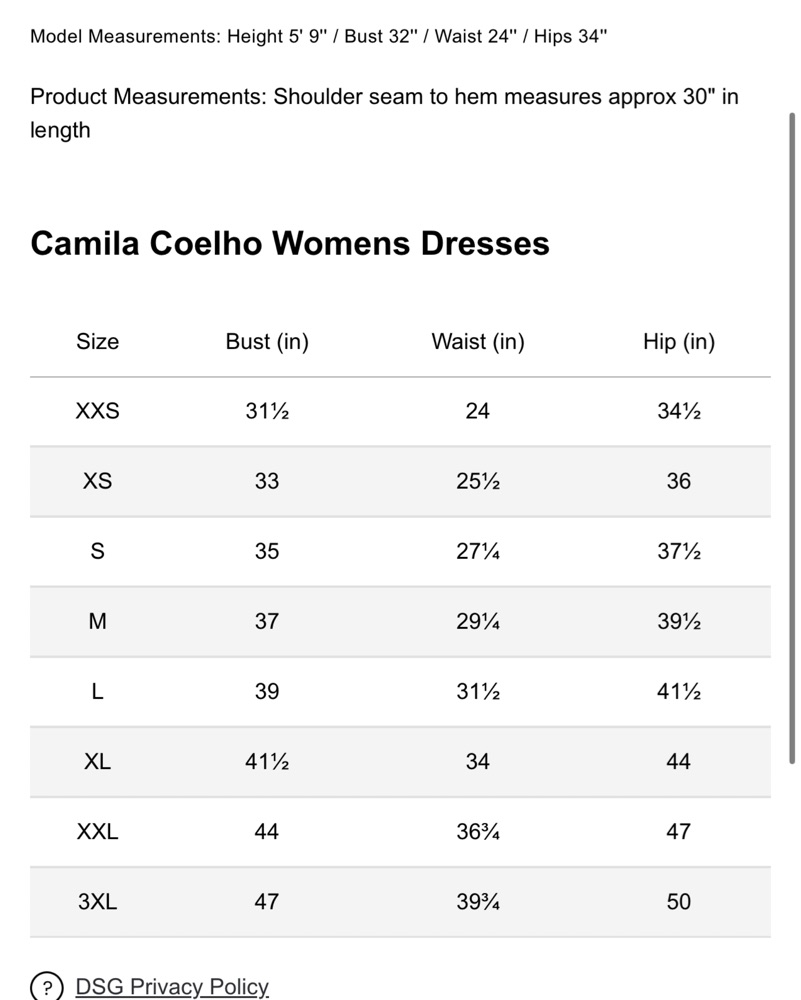
Task: Click the Hip (in) column header
Action: (x=679, y=342)
